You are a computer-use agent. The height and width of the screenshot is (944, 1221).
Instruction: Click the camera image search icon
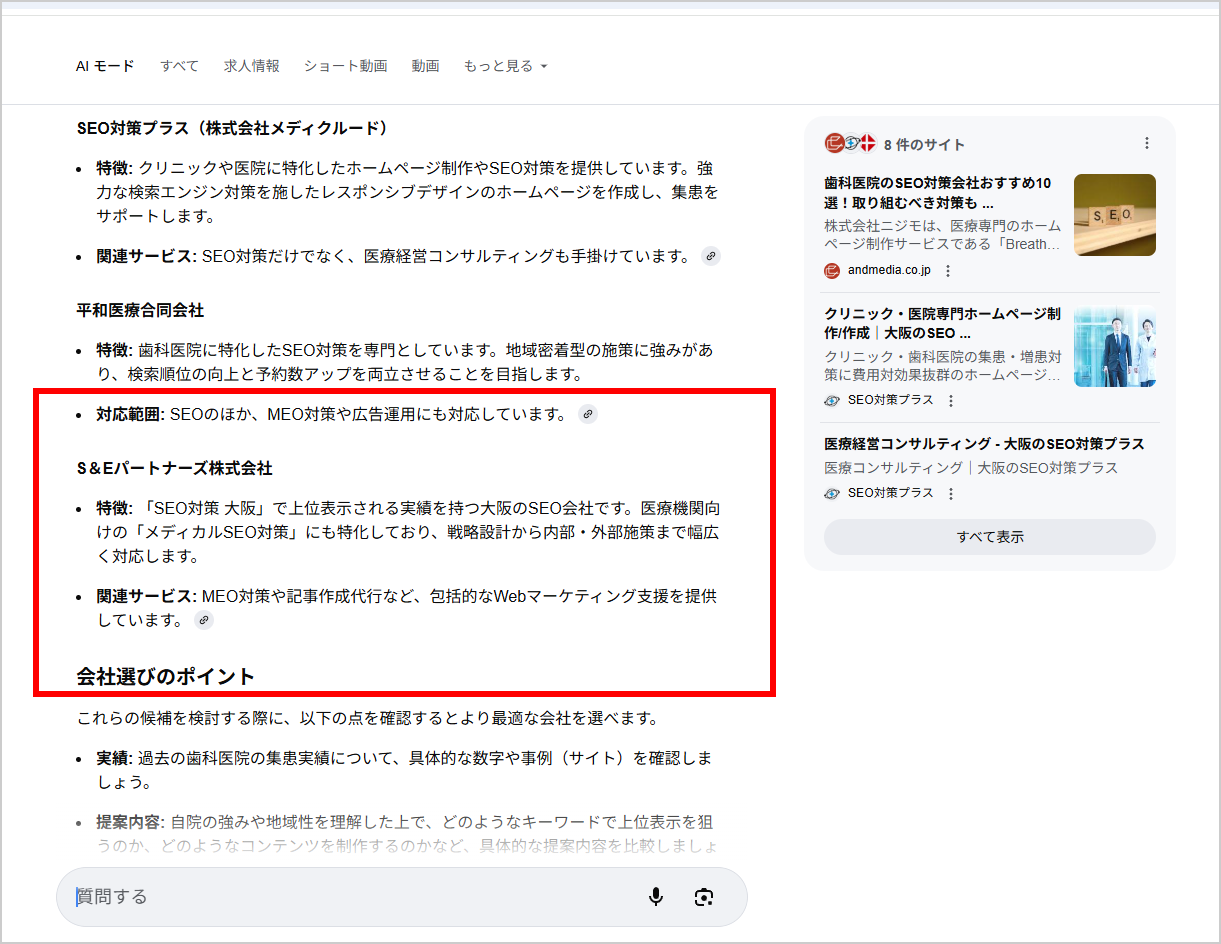[704, 897]
